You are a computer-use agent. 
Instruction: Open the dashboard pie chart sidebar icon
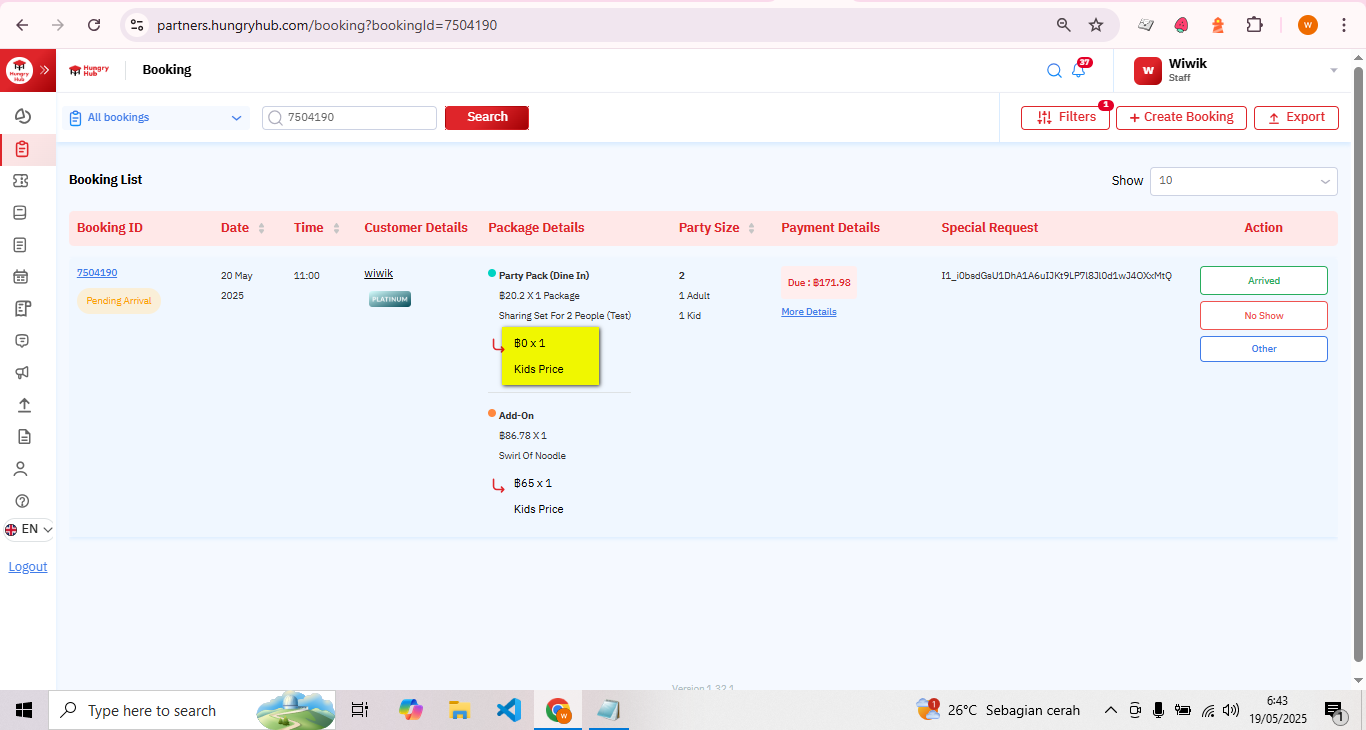pos(22,117)
